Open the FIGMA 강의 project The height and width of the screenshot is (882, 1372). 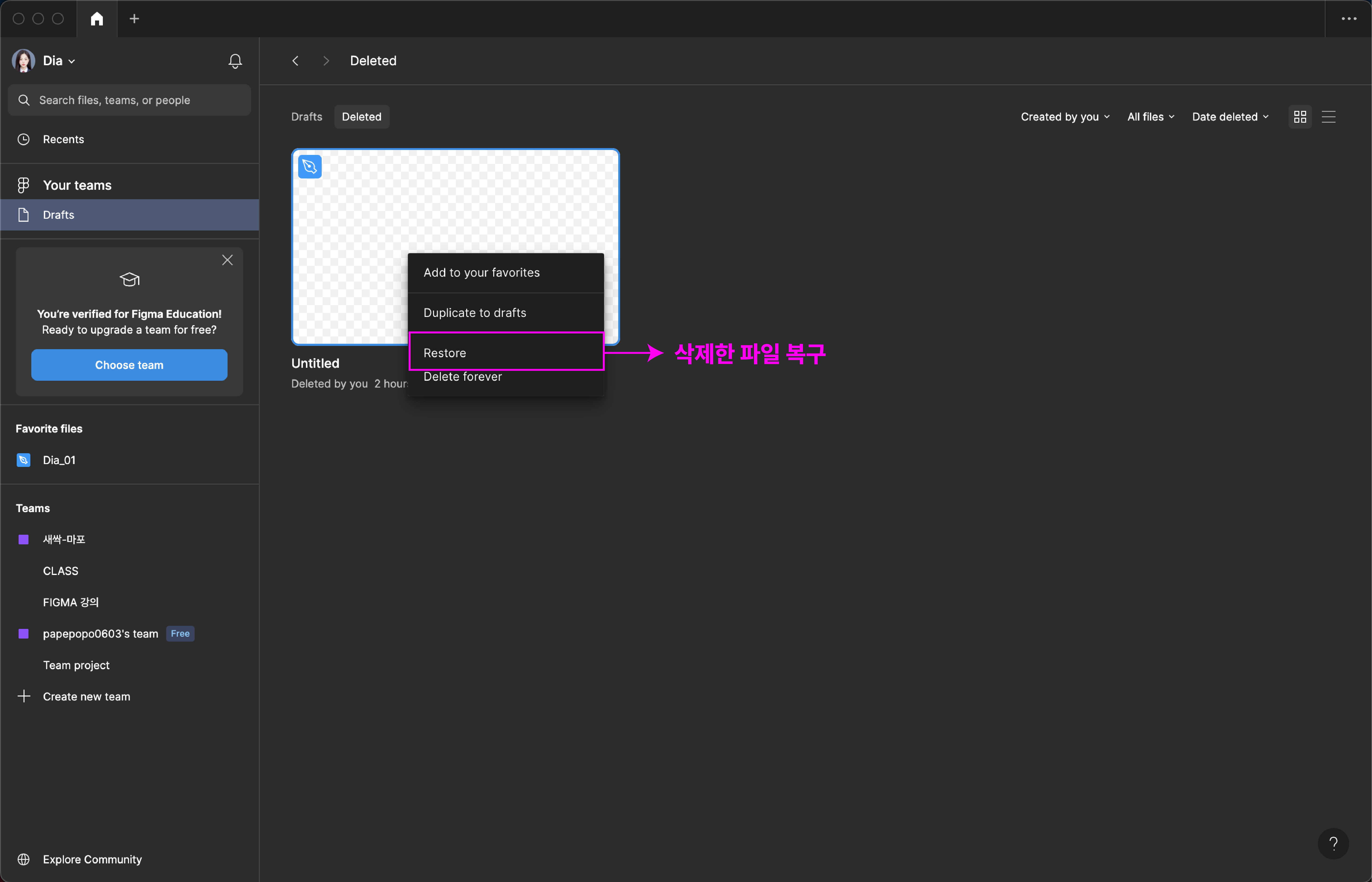coord(71,602)
